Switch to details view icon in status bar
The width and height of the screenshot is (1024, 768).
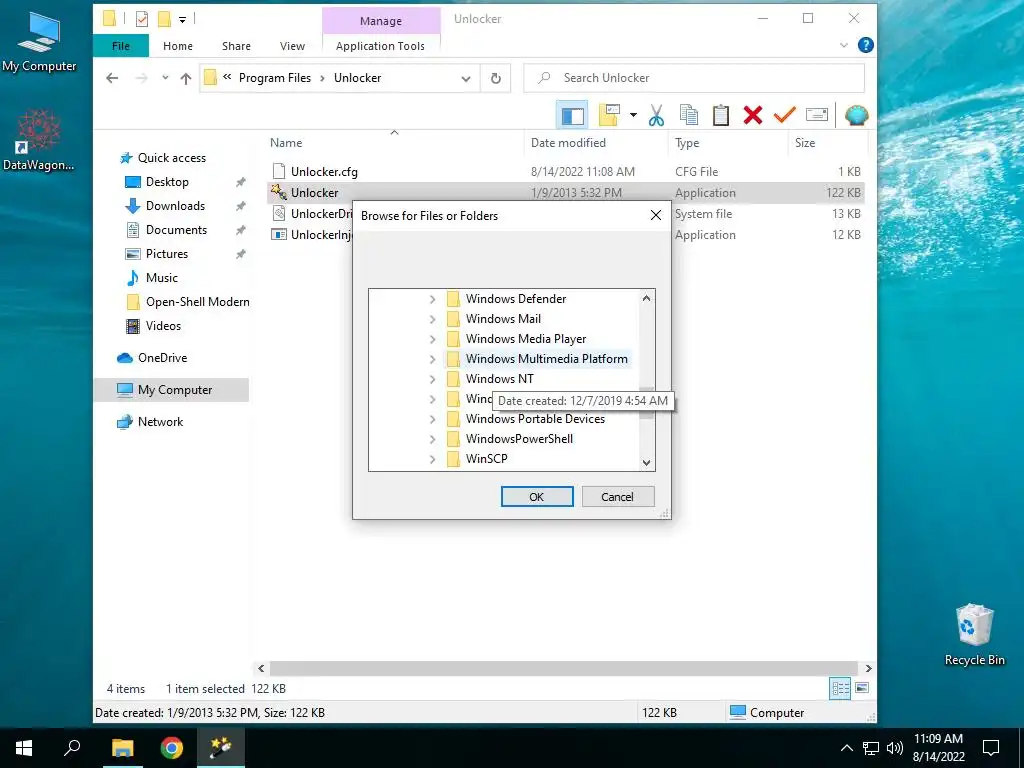(840, 688)
